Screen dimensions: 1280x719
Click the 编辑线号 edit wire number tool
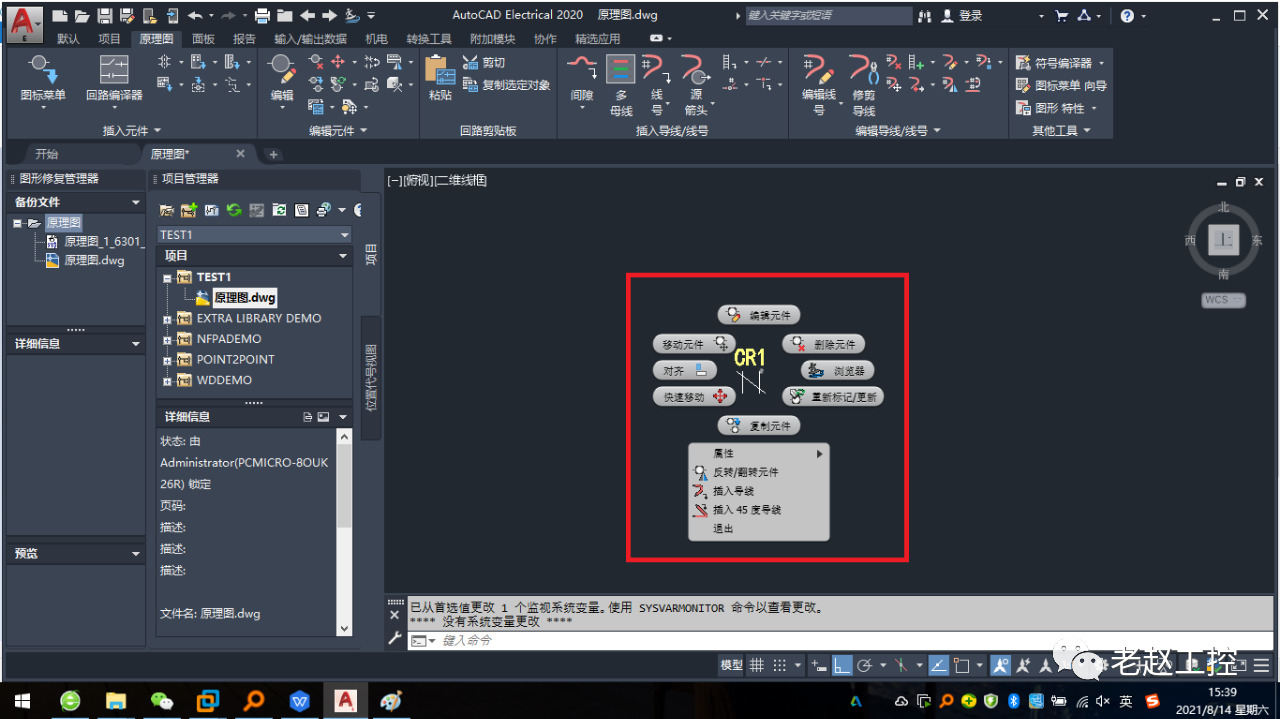[819, 85]
